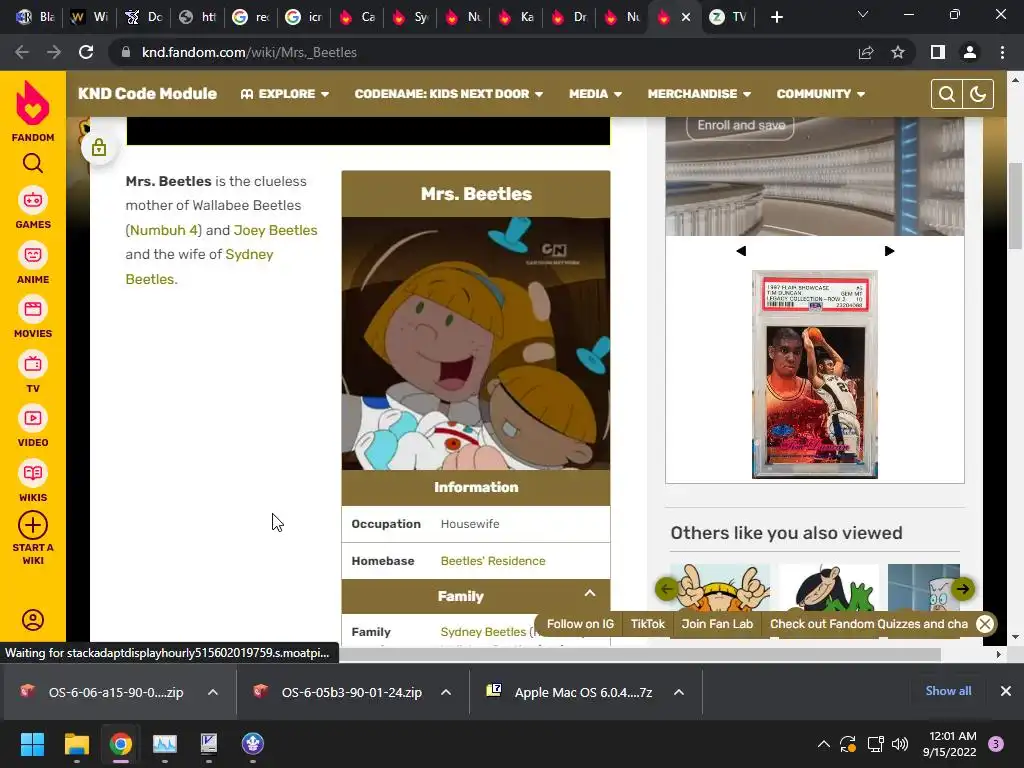Close the downloads bar
Viewport: 1024px width, 768px height.
point(1006,691)
